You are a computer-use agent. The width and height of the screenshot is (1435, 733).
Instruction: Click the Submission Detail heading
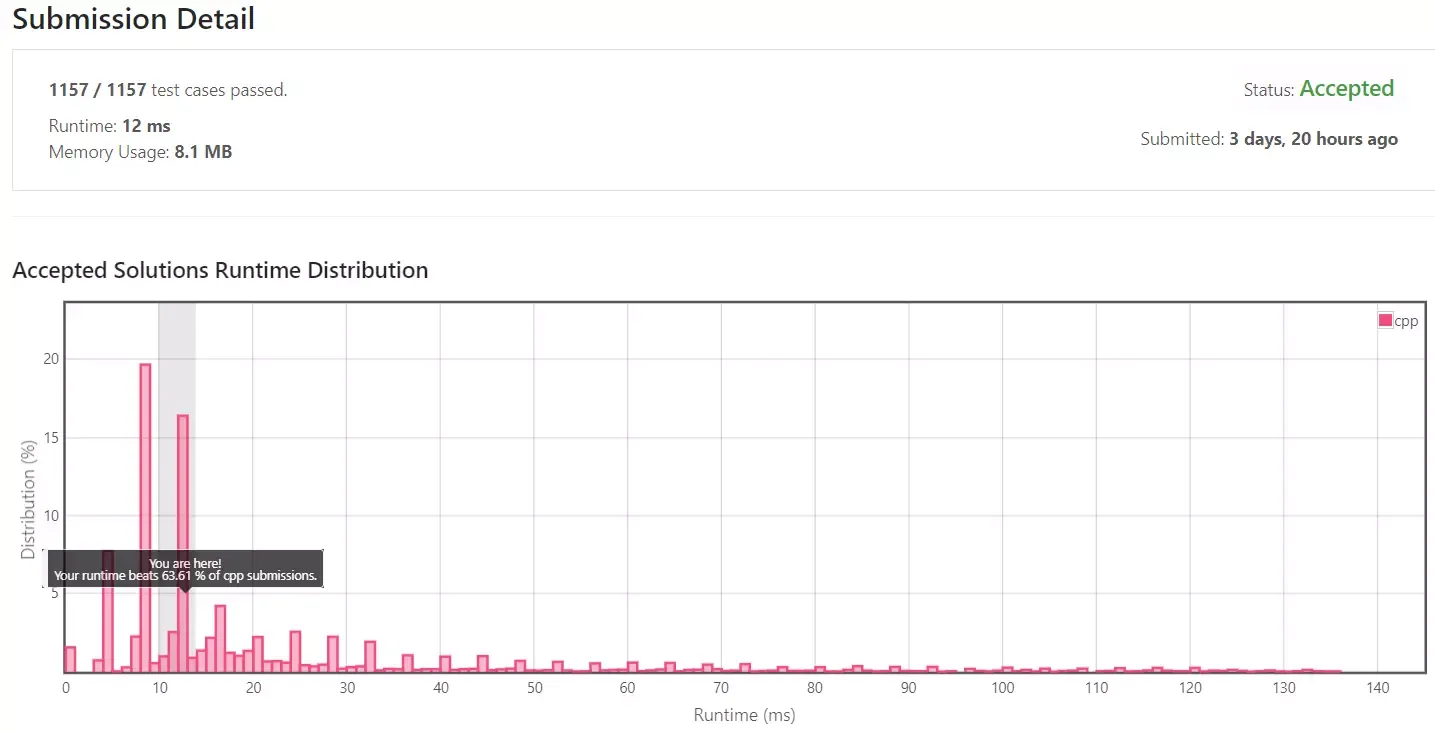pos(134,18)
